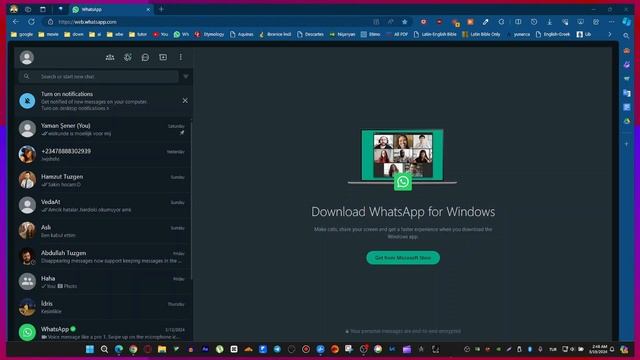Open Copilot icon in browser corner
The height and width of the screenshot is (360, 640).
pyautogui.click(x=627, y=21)
